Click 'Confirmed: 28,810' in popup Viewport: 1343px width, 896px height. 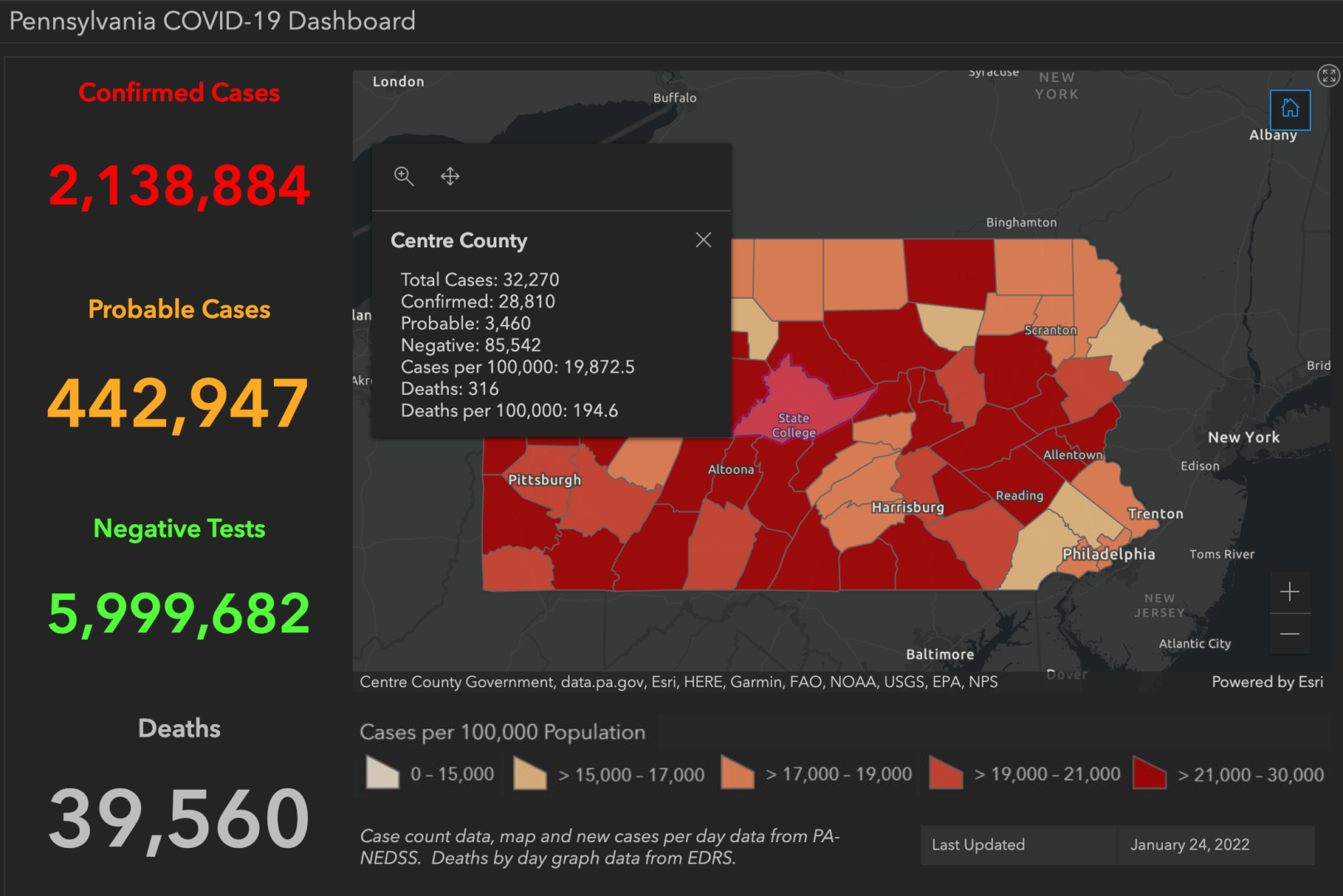click(478, 301)
